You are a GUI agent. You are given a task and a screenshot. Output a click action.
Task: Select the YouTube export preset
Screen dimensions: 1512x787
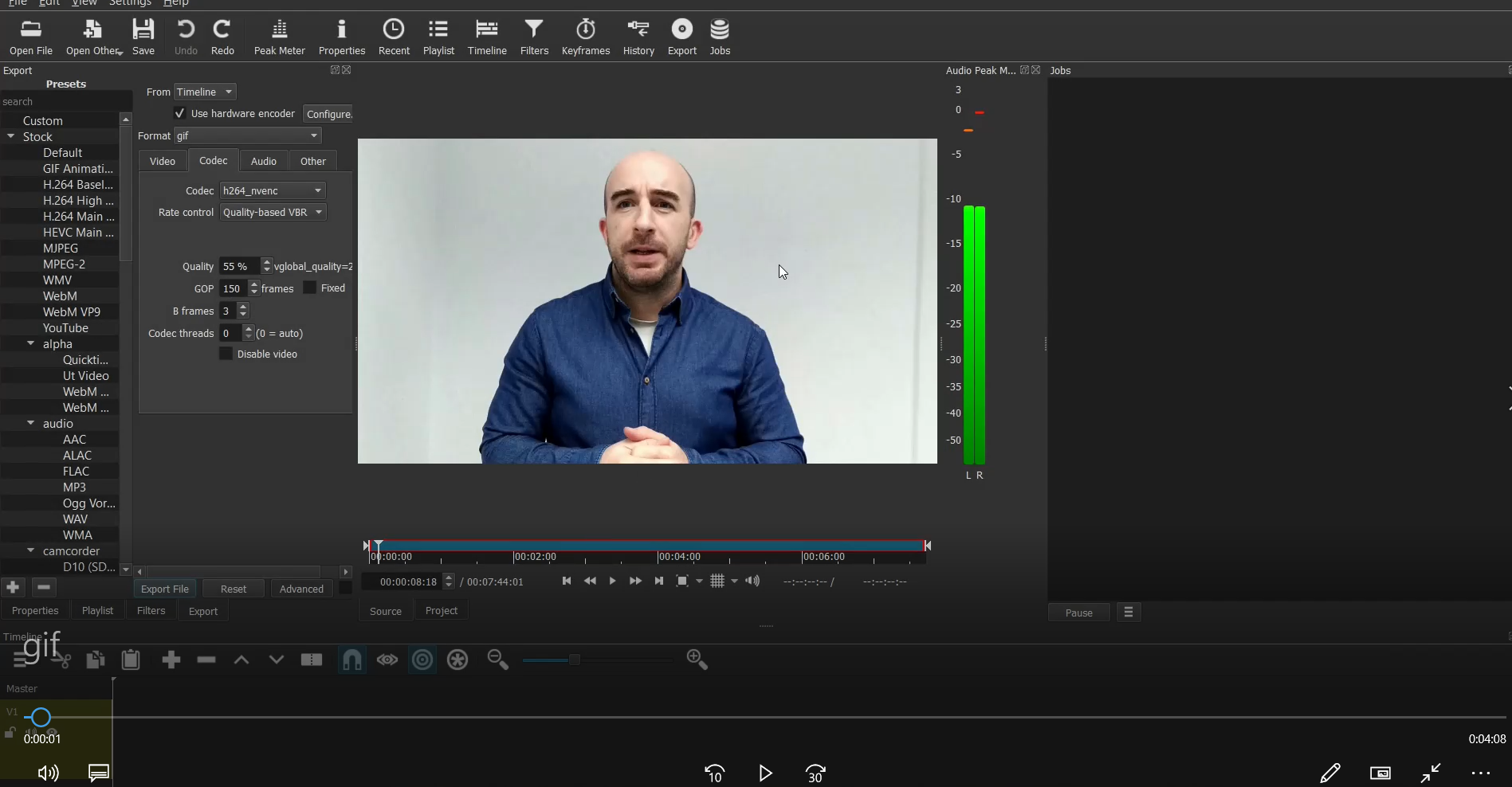[65, 327]
